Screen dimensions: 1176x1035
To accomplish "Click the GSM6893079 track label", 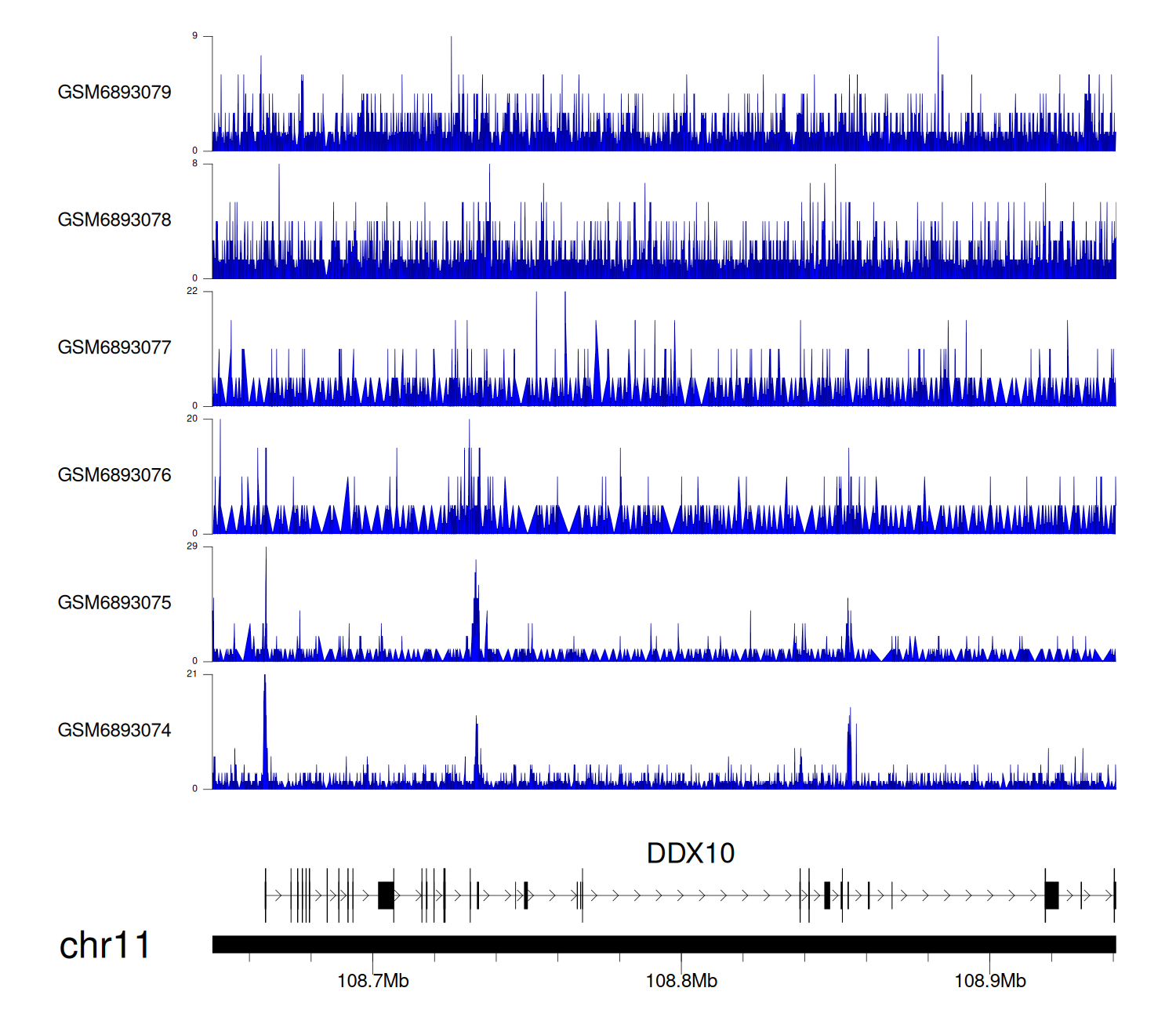I will click(x=114, y=93).
